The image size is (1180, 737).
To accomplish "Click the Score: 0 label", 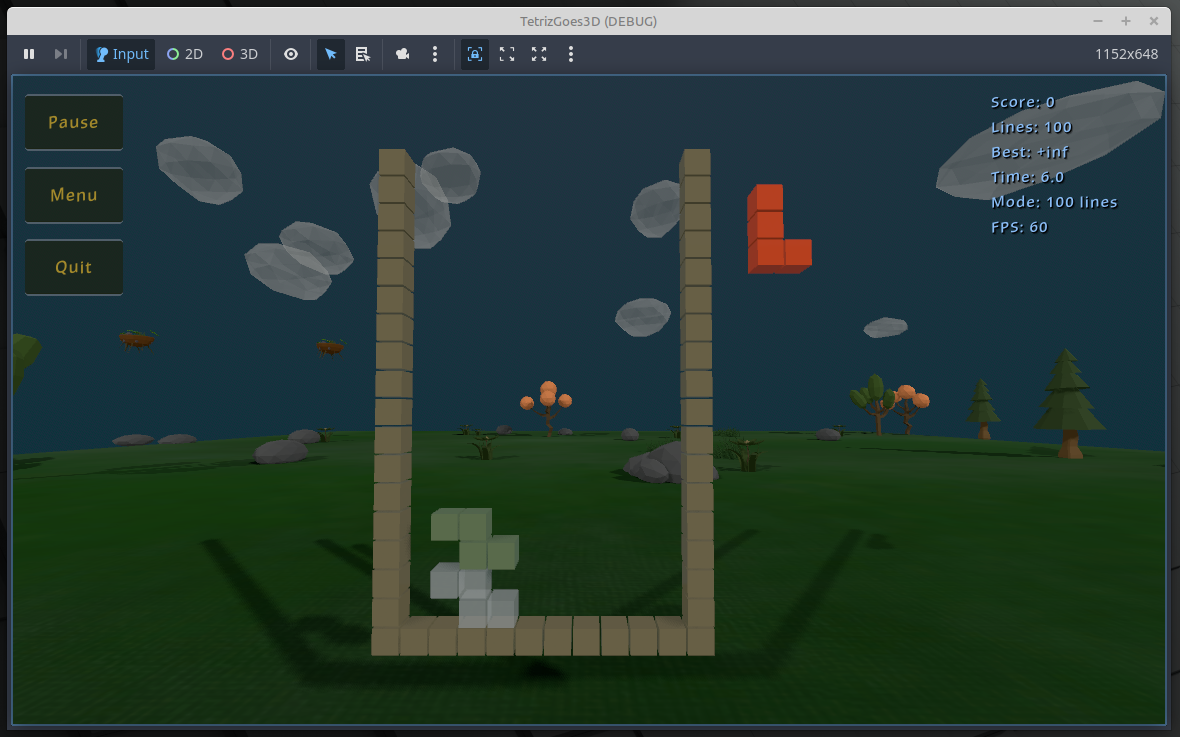I will pyautogui.click(x=1023, y=102).
